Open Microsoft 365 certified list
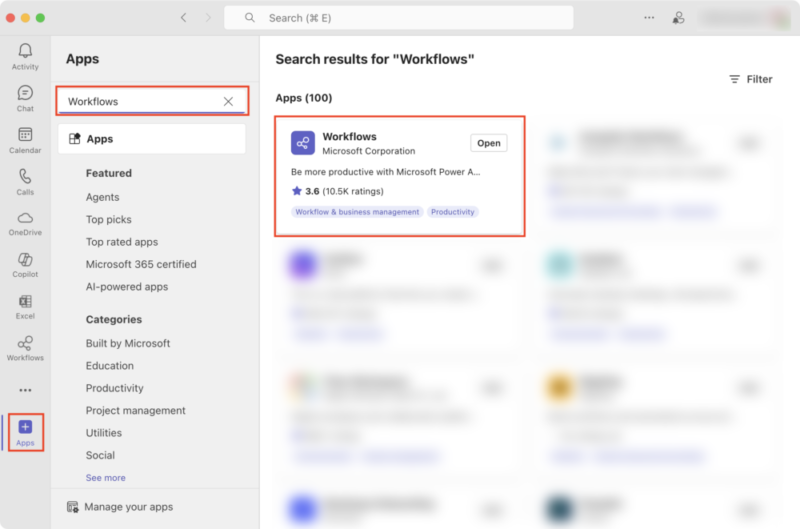800x529 pixels. click(141, 264)
